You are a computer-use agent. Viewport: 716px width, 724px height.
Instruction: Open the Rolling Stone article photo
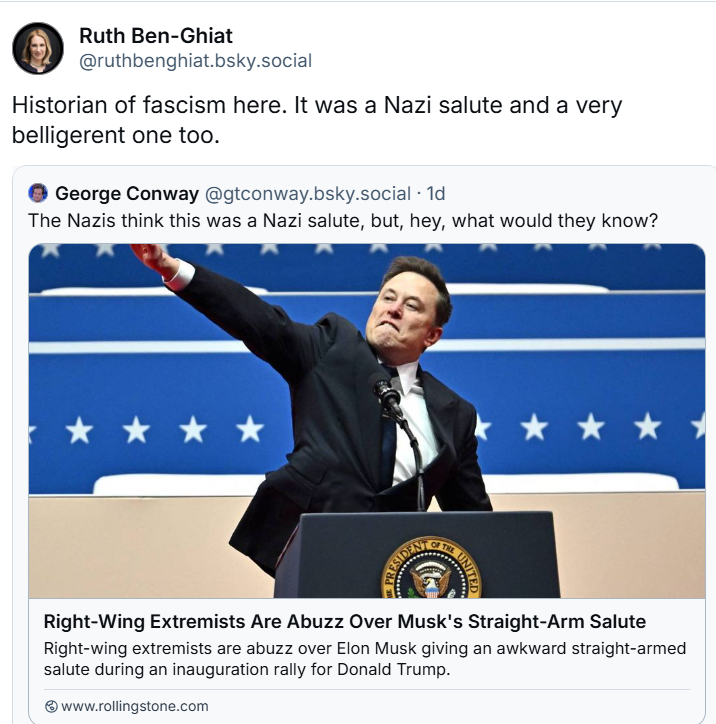click(x=367, y=421)
